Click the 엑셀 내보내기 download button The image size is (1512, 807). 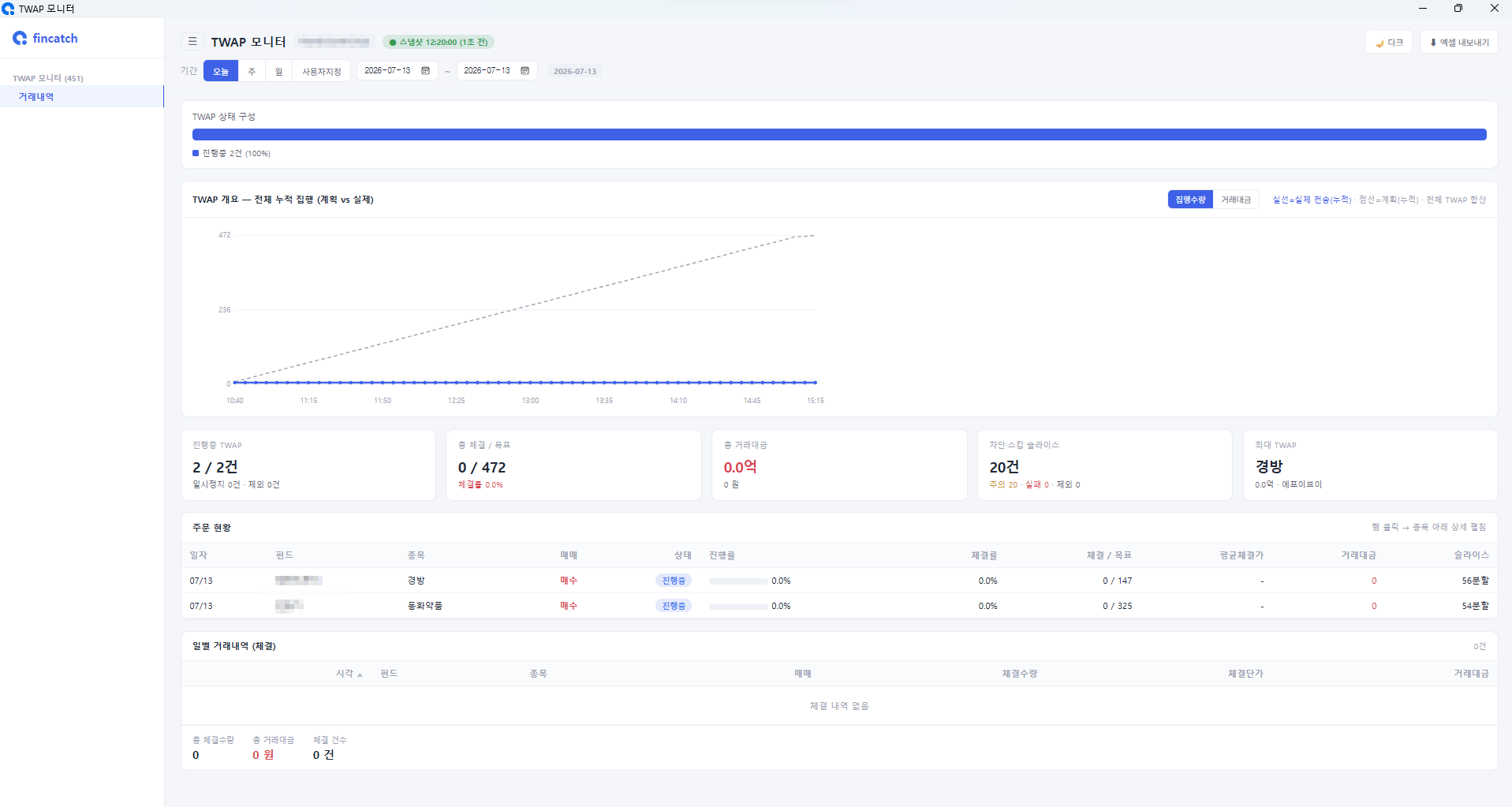pyautogui.click(x=1459, y=43)
